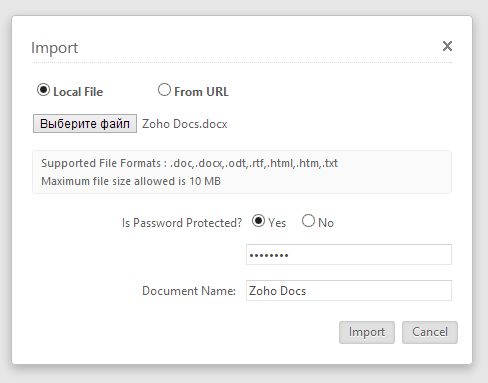Edit the Document Name field
The width and height of the screenshot is (488, 383).
coord(349,291)
